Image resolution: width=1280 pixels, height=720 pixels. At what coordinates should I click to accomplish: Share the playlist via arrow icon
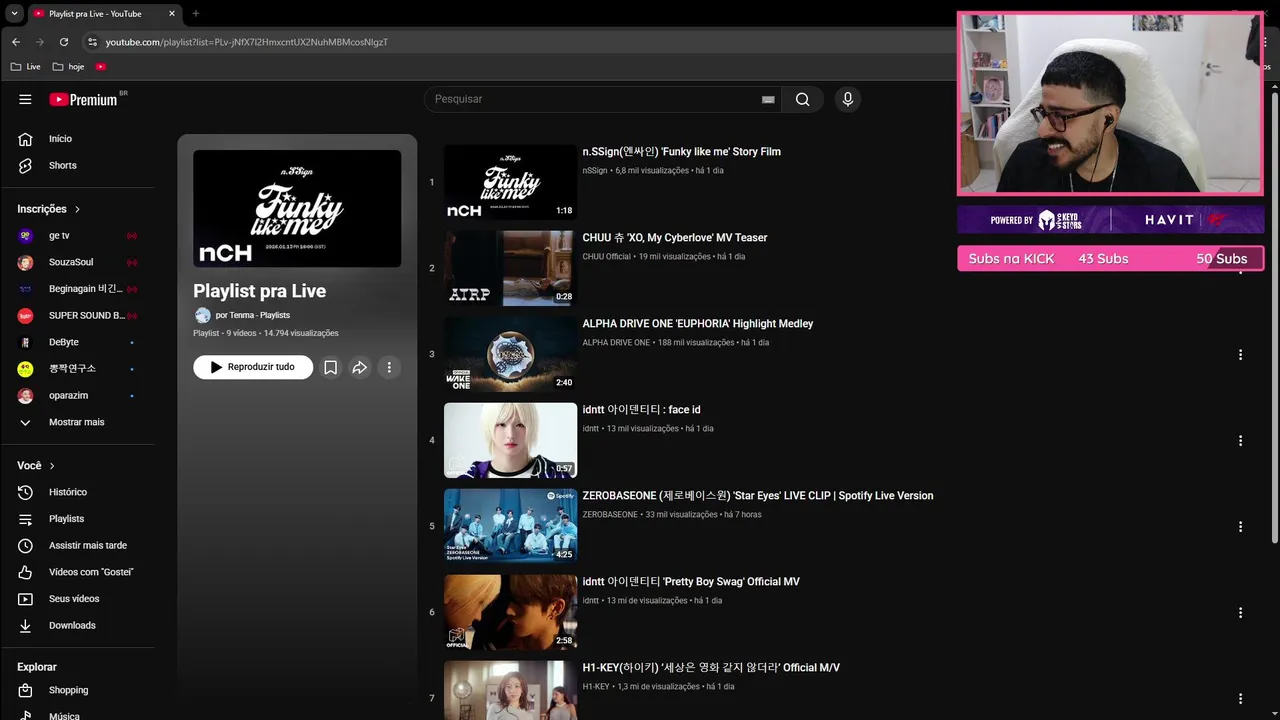(360, 367)
